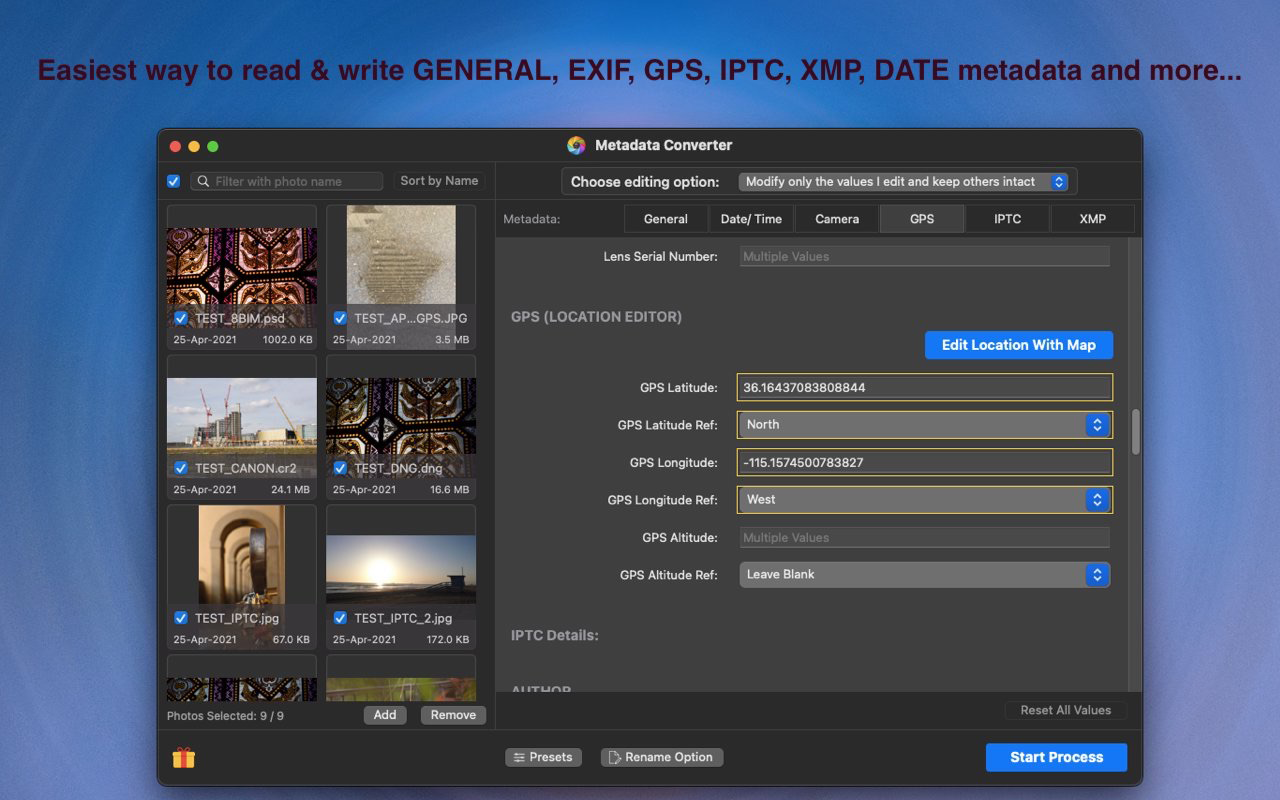Click the Presets sliders icon

pyautogui.click(x=519, y=757)
